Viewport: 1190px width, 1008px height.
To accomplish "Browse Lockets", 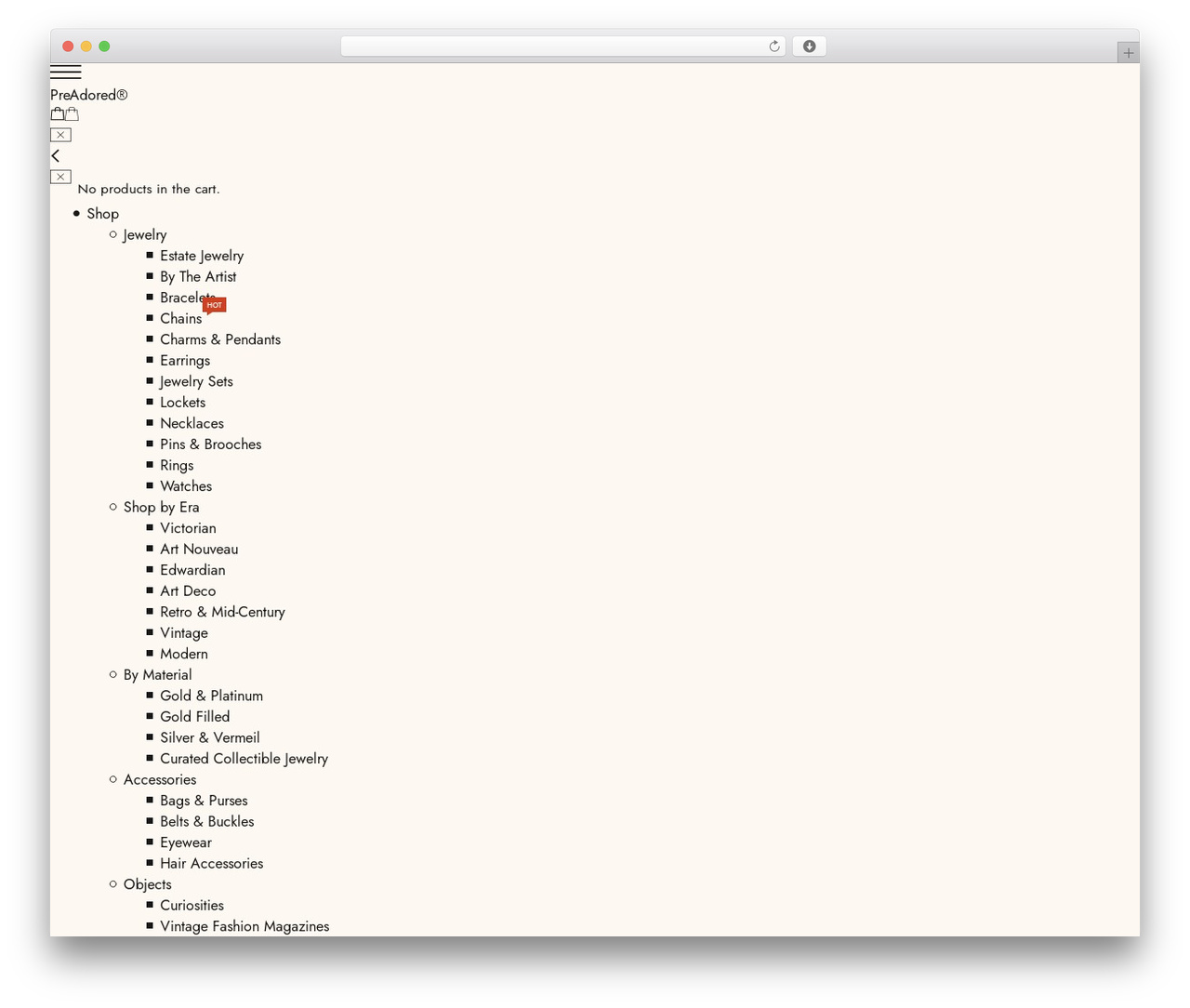I will tap(183, 403).
